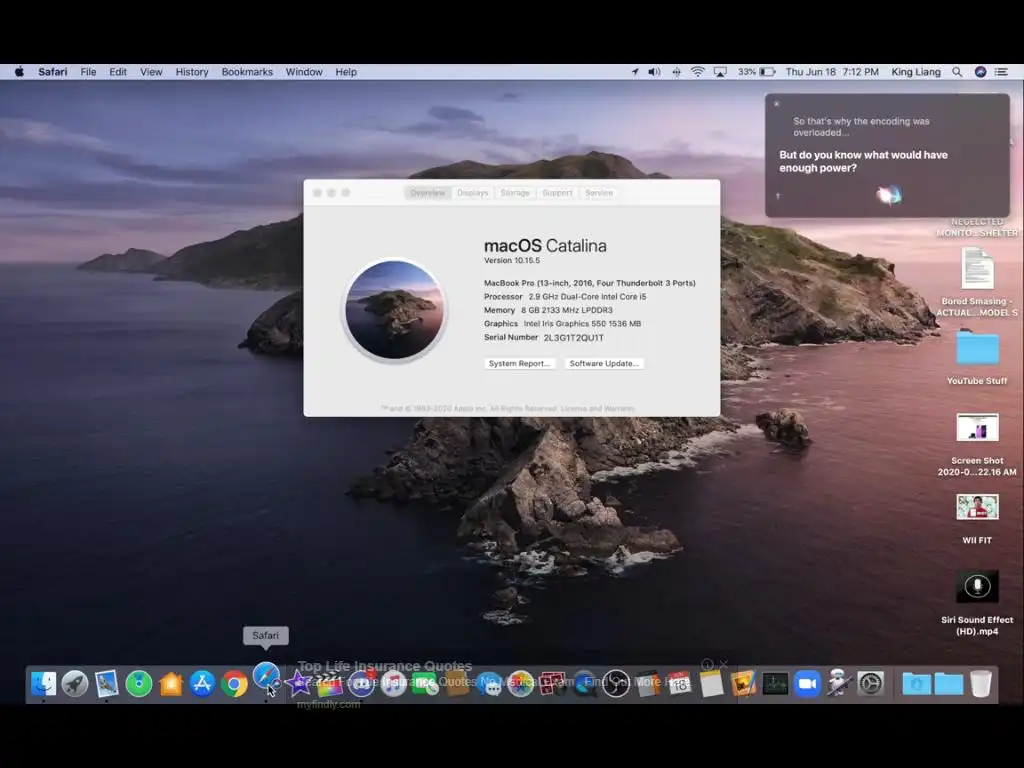
Task: Switch to the Support tab
Action: pos(557,193)
